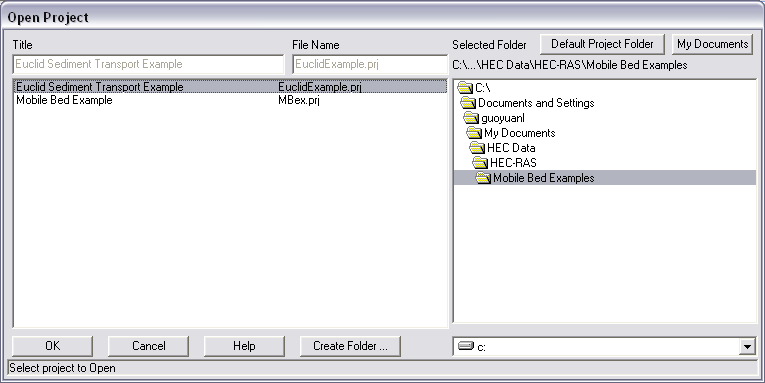Click the Documents and Settings folder icon

tap(468, 103)
